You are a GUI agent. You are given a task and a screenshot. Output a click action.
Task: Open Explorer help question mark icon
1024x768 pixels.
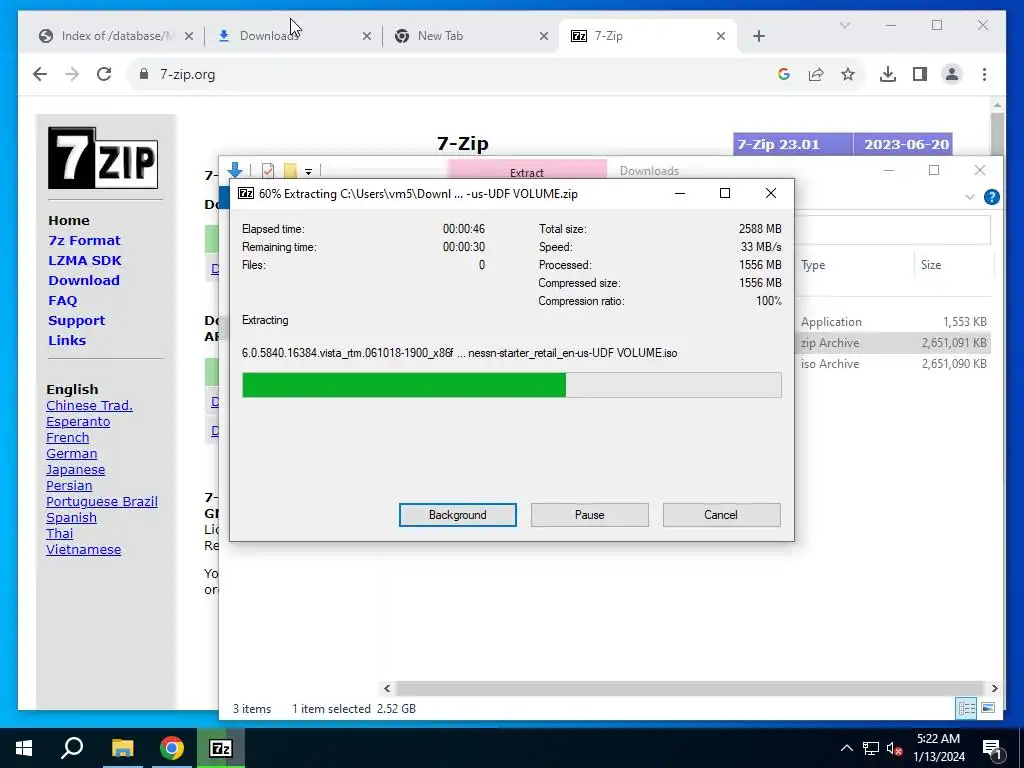(x=991, y=197)
